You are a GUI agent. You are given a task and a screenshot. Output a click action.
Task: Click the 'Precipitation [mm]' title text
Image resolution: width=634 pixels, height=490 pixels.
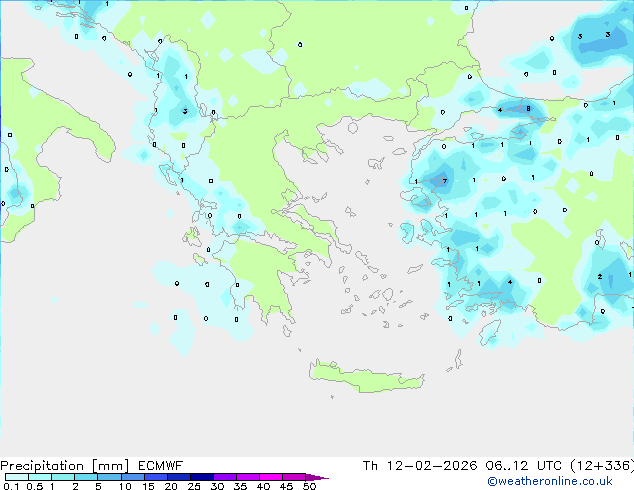pyautogui.click(x=65, y=466)
